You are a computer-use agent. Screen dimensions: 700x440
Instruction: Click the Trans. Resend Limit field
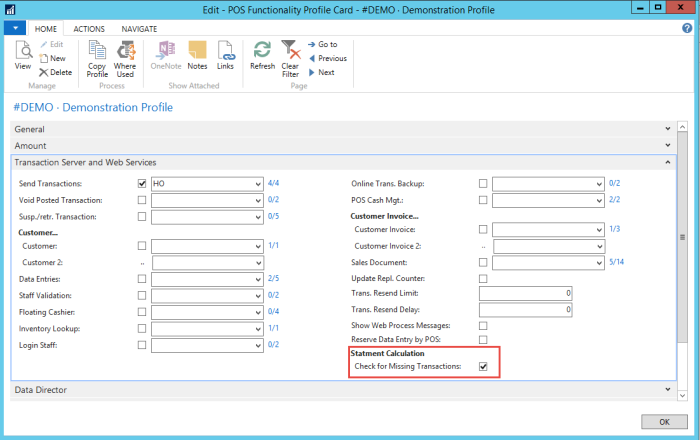click(525, 293)
